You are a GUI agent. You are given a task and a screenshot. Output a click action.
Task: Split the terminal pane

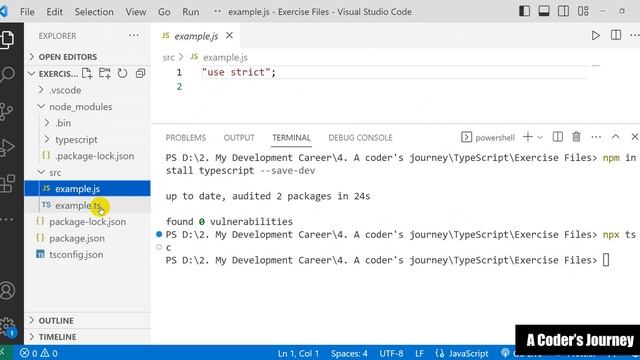tap(558, 137)
